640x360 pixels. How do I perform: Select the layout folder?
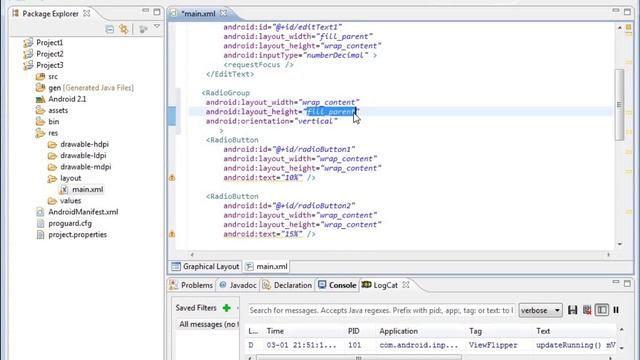pyautogui.click(x=70, y=178)
